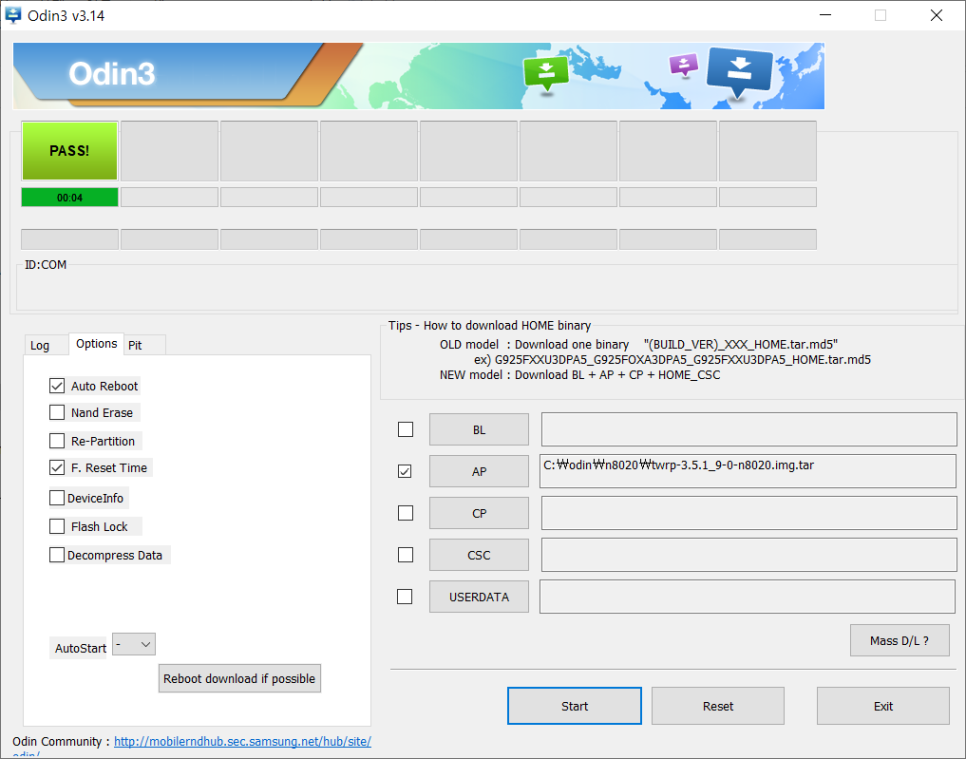The width and height of the screenshot is (966, 759).
Task: Tick the checkbox next to BL
Action: 405,429
